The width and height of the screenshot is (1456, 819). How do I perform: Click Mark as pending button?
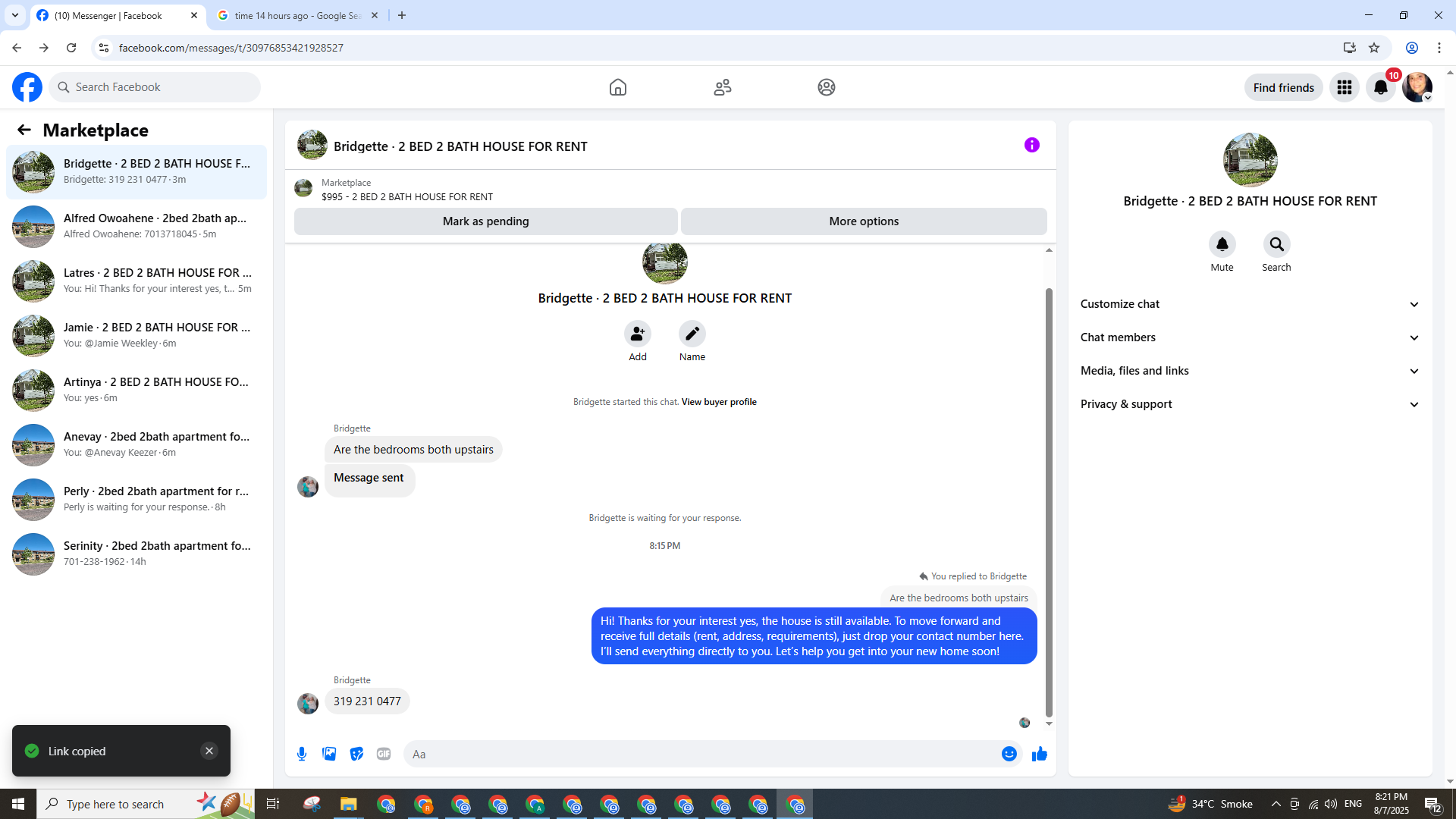tap(486, 221)
